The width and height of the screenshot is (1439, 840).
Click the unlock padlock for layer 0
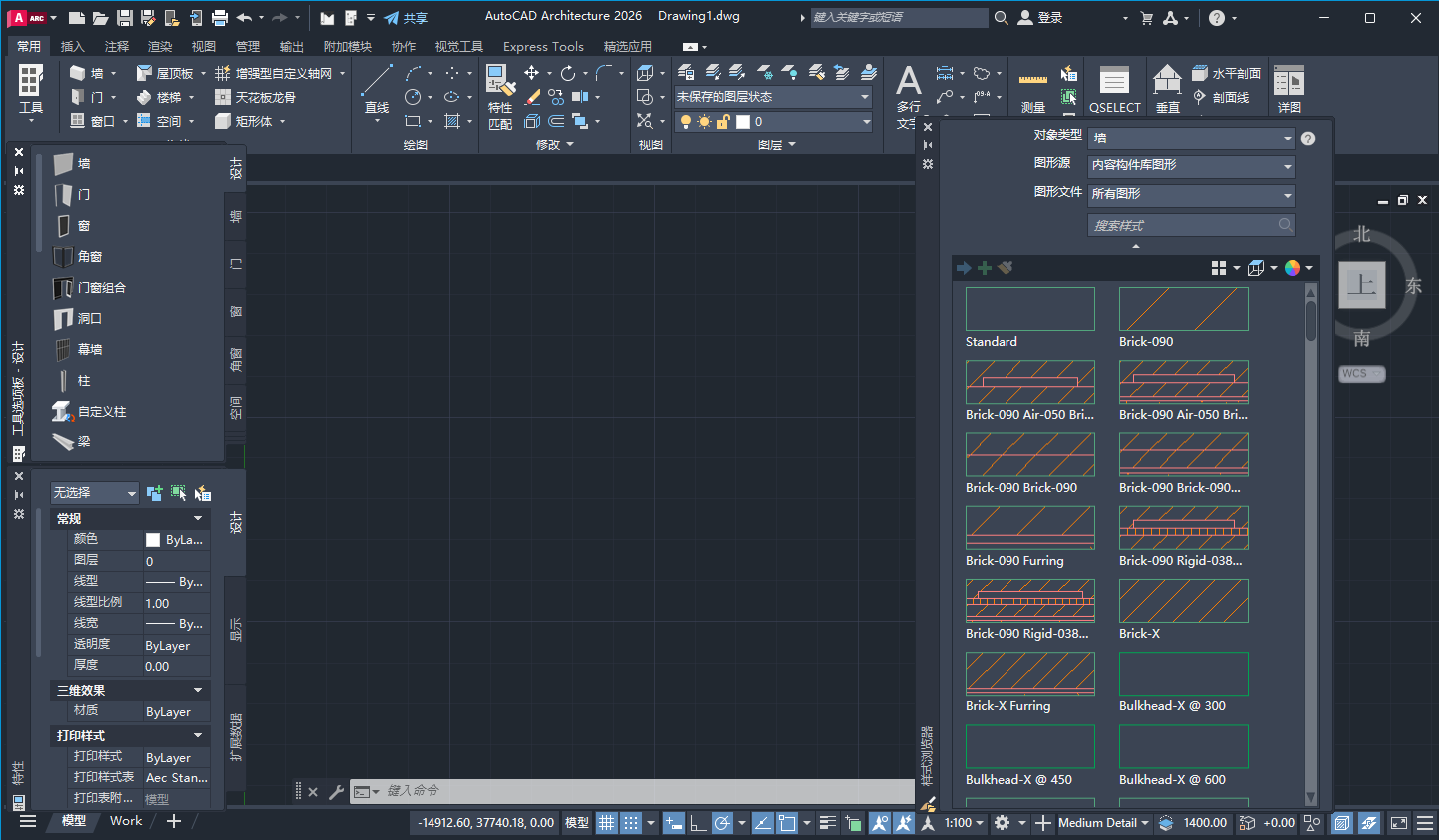coord(724,121)
